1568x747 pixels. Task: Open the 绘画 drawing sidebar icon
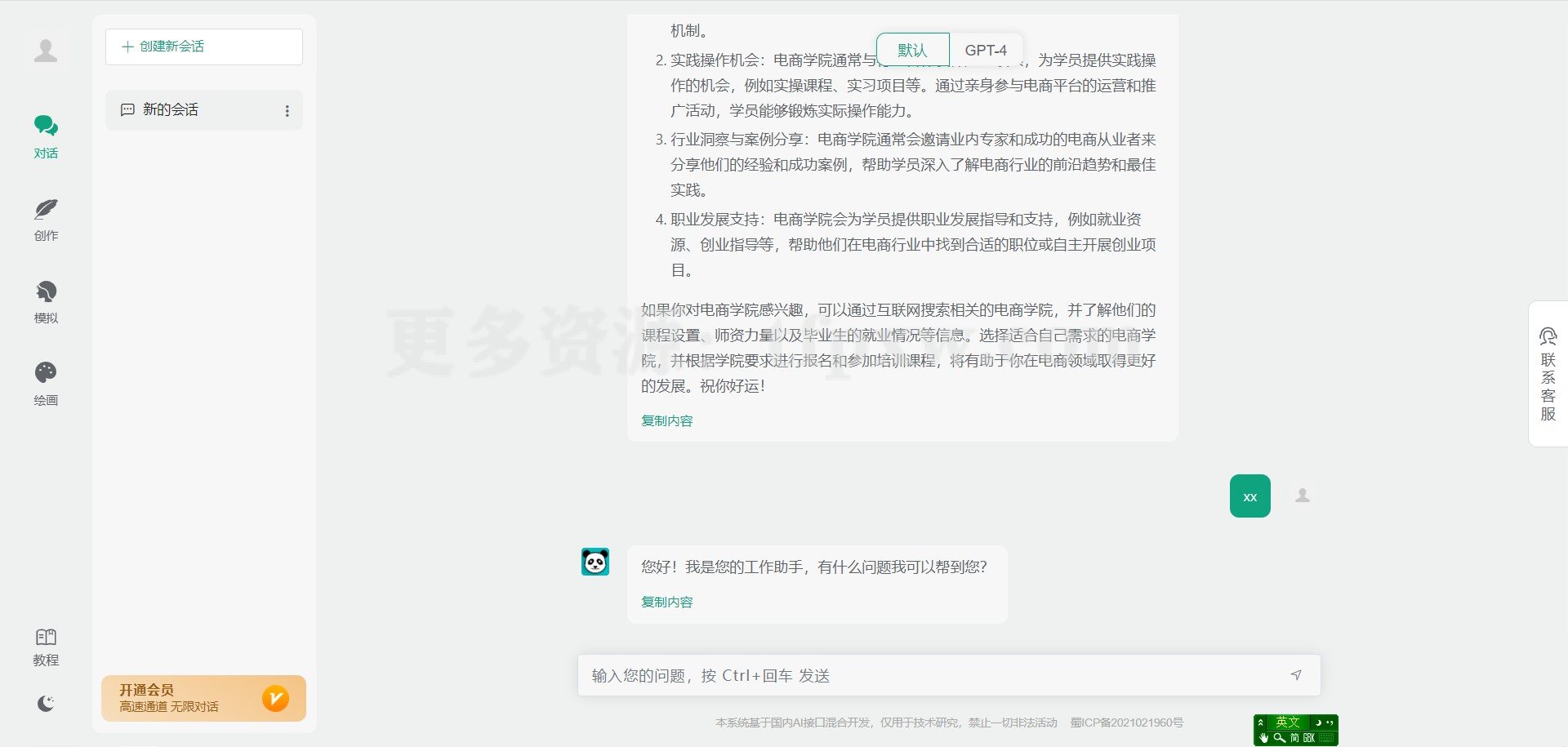tap(46, 382)
